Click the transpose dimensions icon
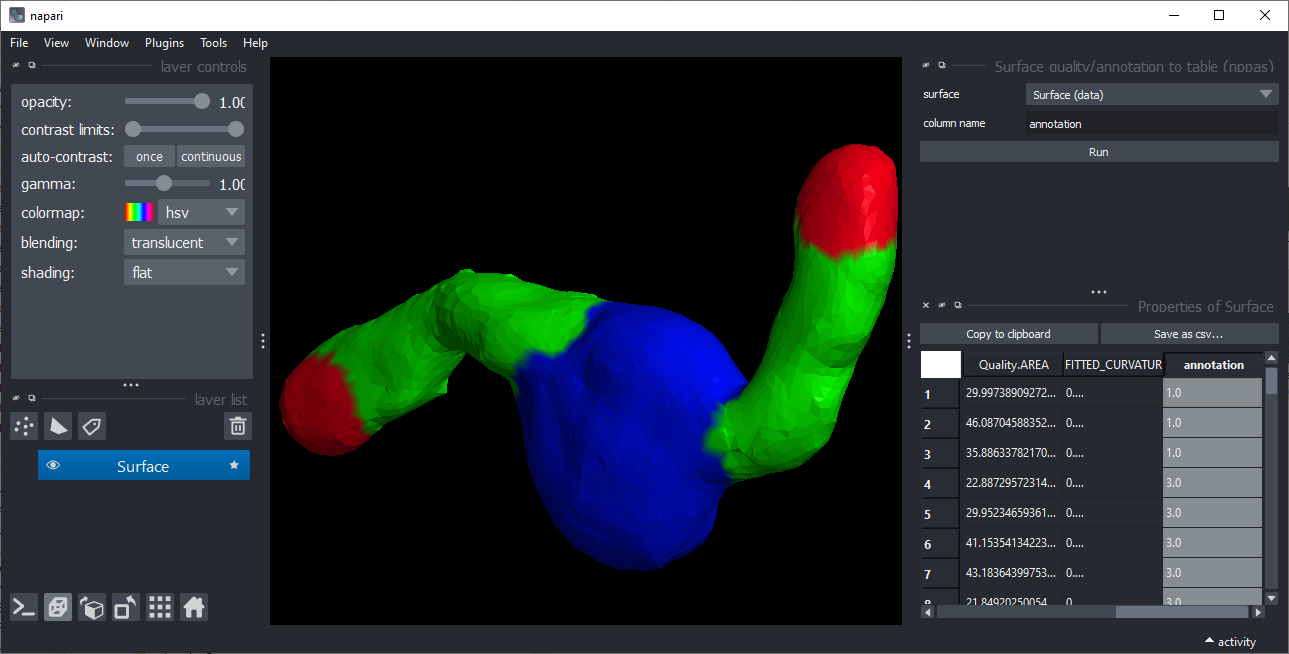1289x654 pixels. pyautogui.click(x=126, y=607)
